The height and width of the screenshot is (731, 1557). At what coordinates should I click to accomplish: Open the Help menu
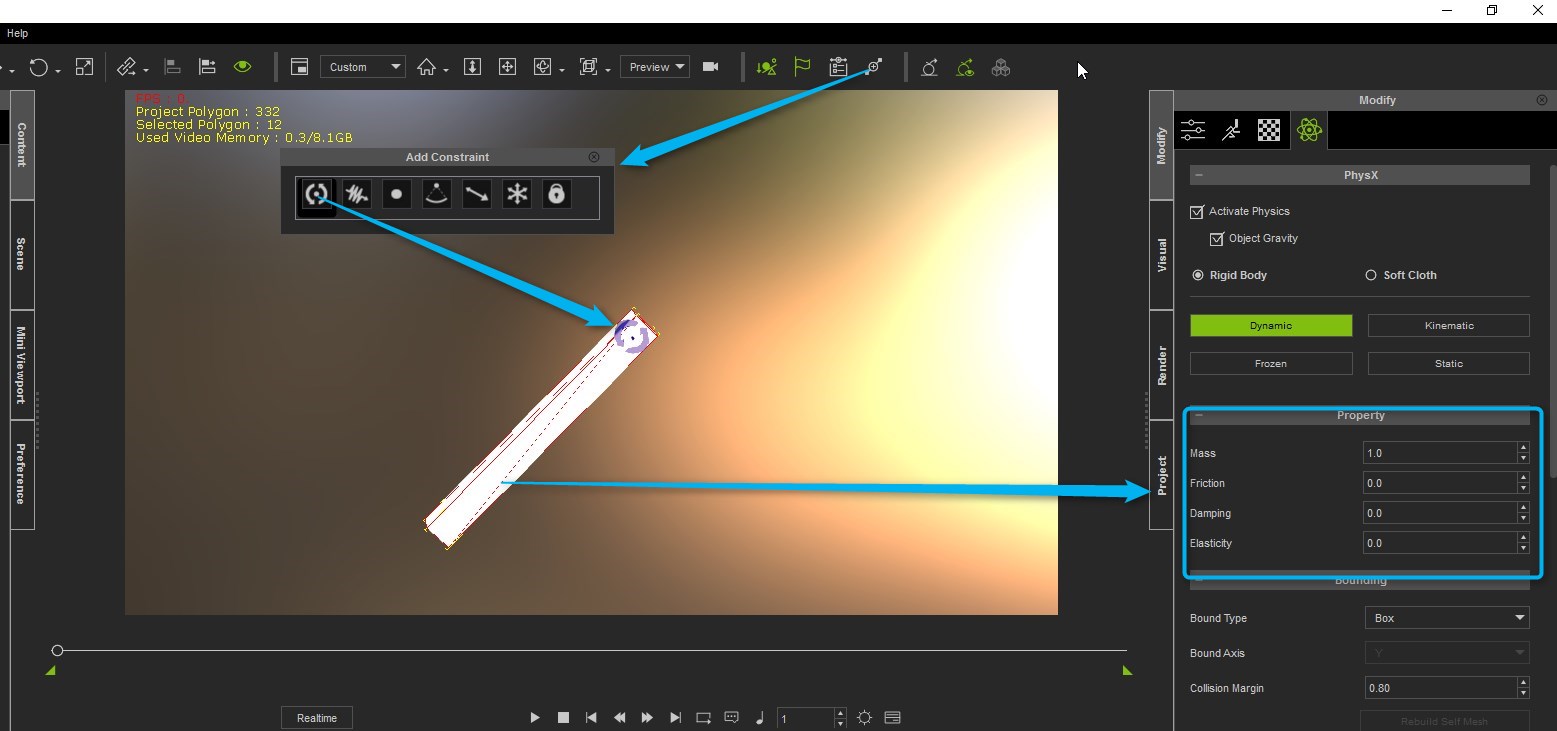(17, 33)
